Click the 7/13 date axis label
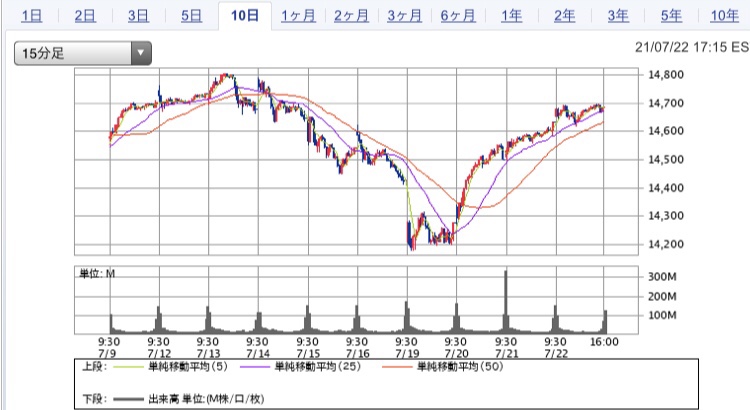The height and width of the screenshot is (410, 750). pos(209,354)
